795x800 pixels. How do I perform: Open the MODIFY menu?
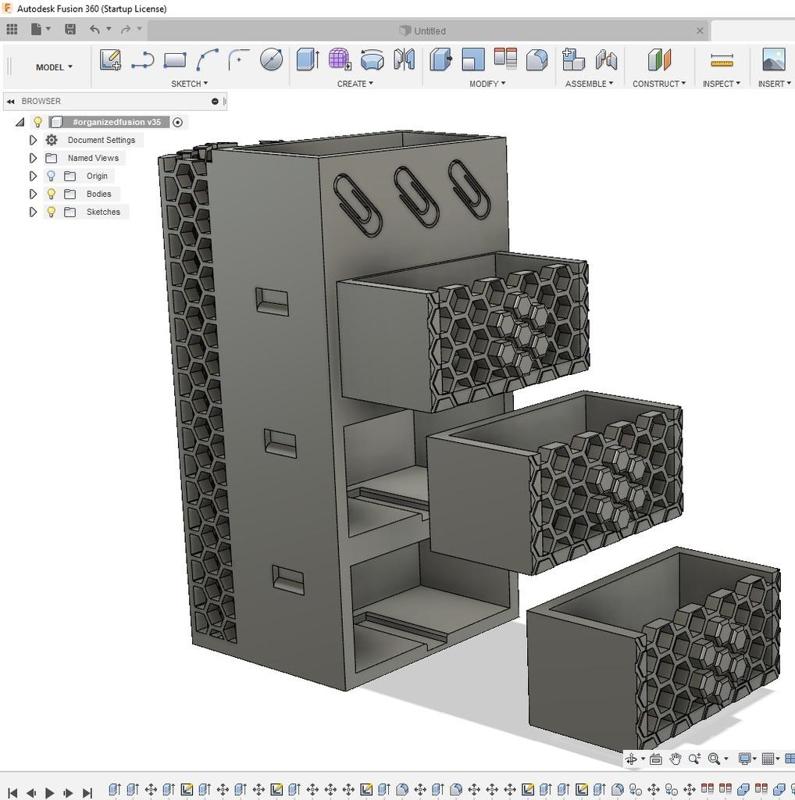click(487, 84)
